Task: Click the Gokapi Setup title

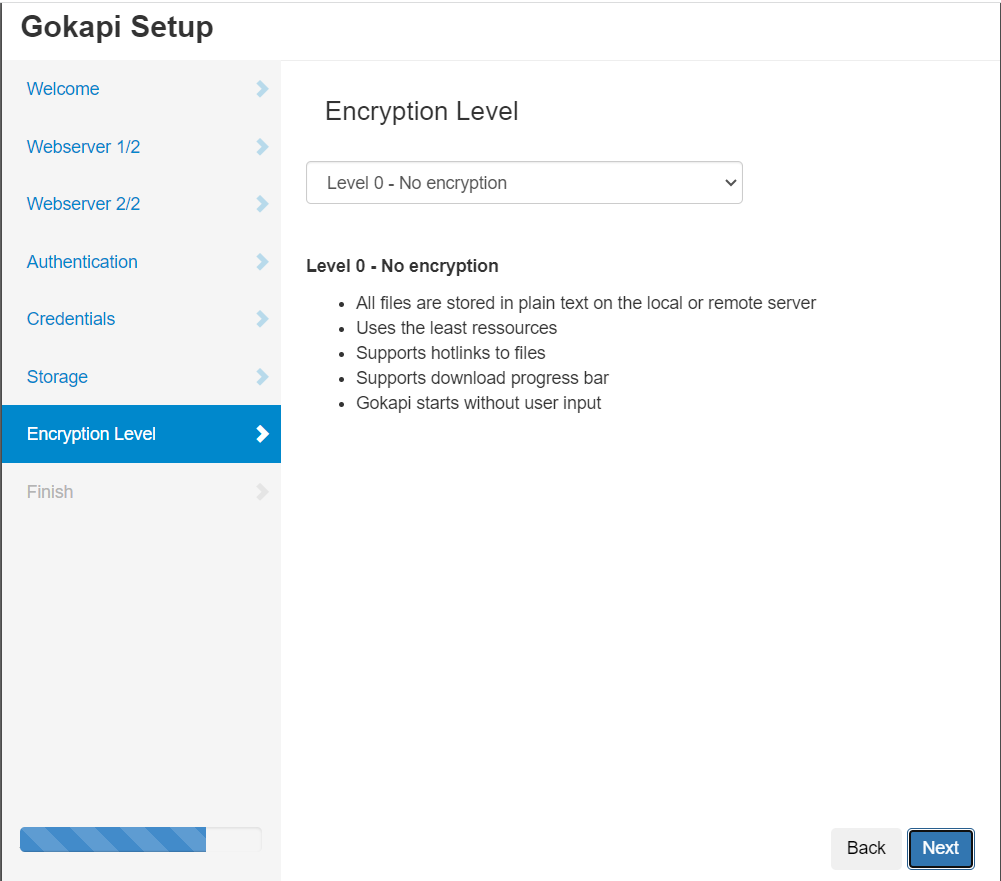Action: 117,27
